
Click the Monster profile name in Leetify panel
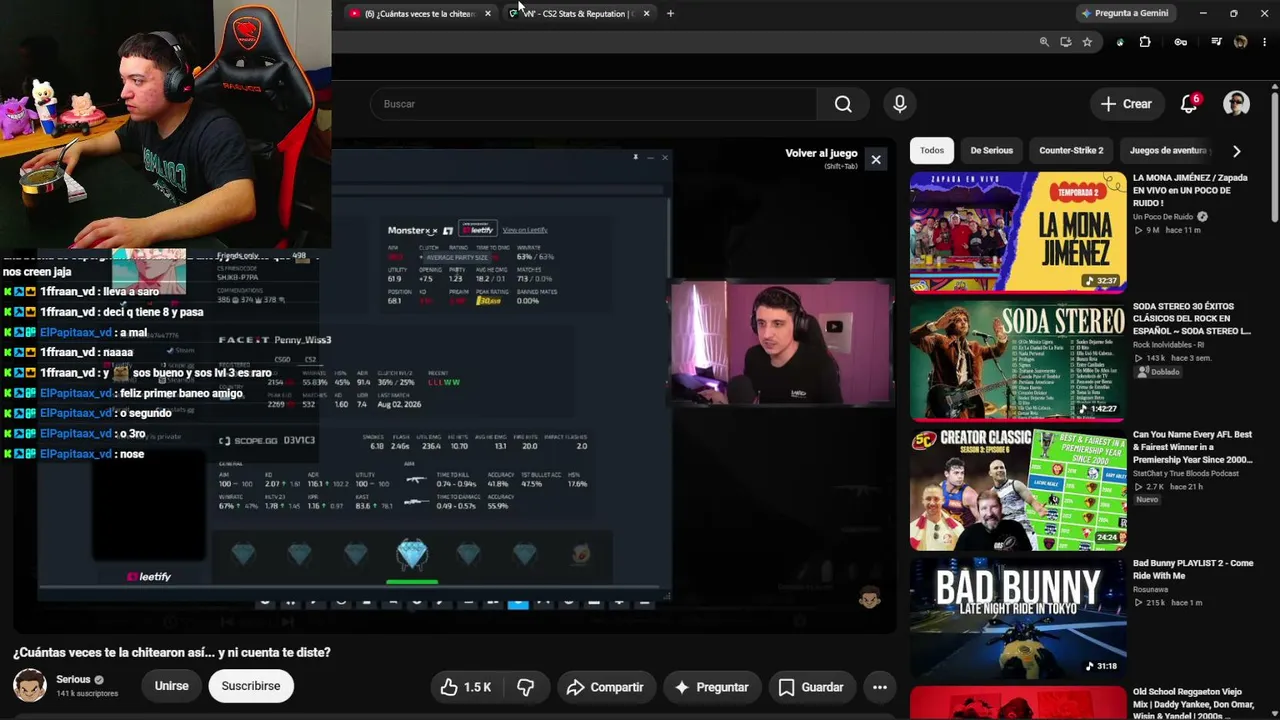point(412,231)
